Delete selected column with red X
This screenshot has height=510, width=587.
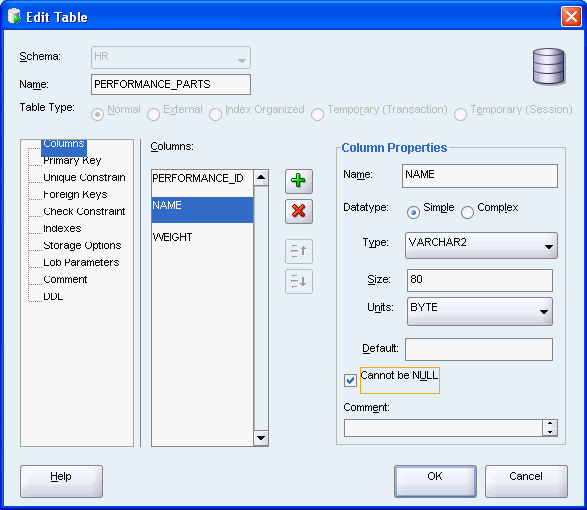point(299,211)
